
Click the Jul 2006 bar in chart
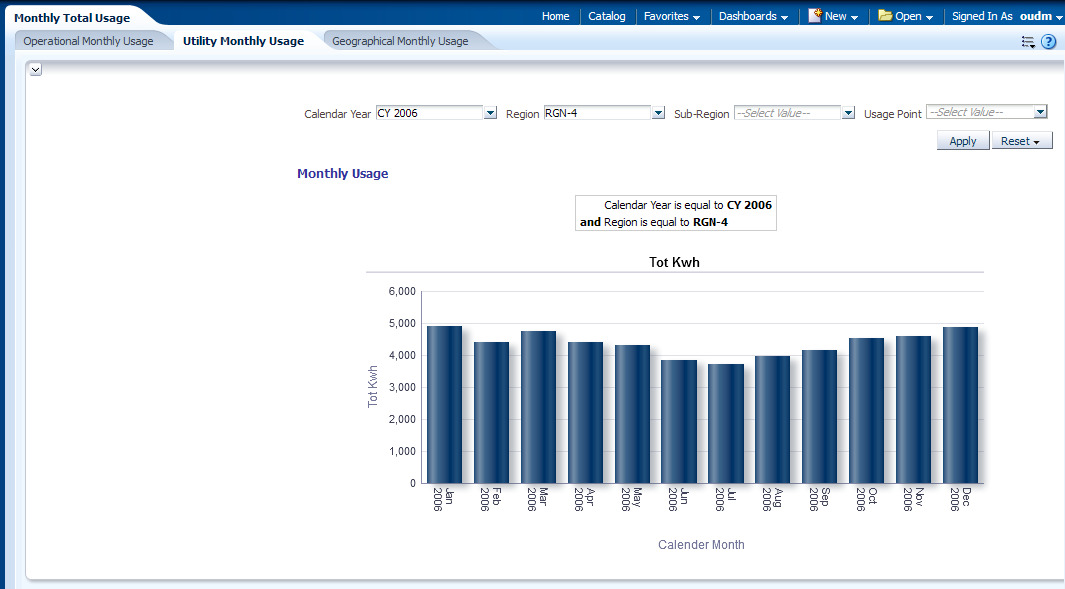(726, 424)
